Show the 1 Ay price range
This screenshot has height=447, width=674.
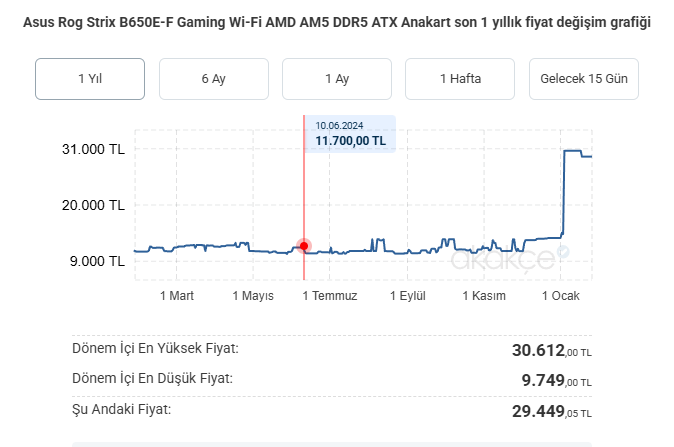pyautogui.click(x=337, y=79)
